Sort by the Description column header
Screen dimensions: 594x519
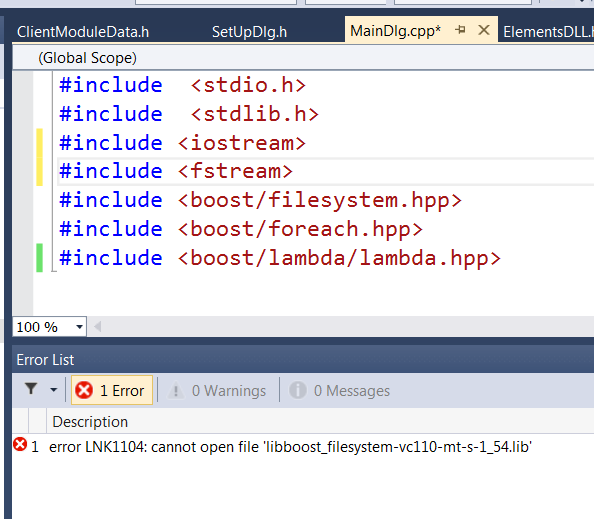tap(90, 422)
